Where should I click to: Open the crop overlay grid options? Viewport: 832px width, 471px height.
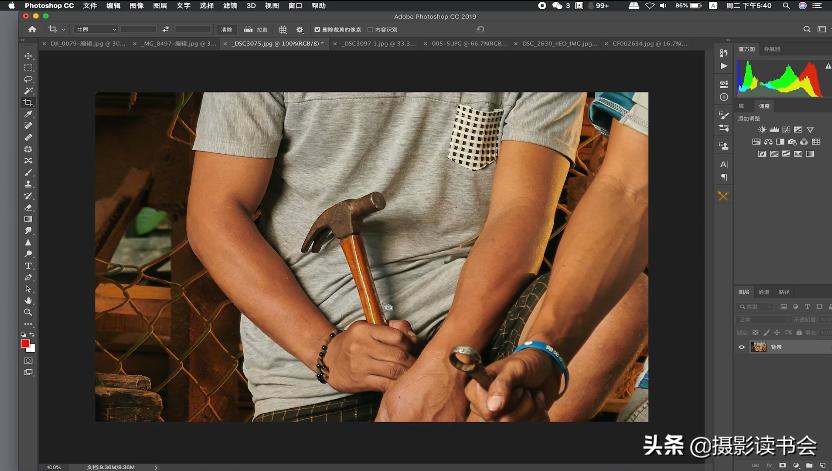283,30
